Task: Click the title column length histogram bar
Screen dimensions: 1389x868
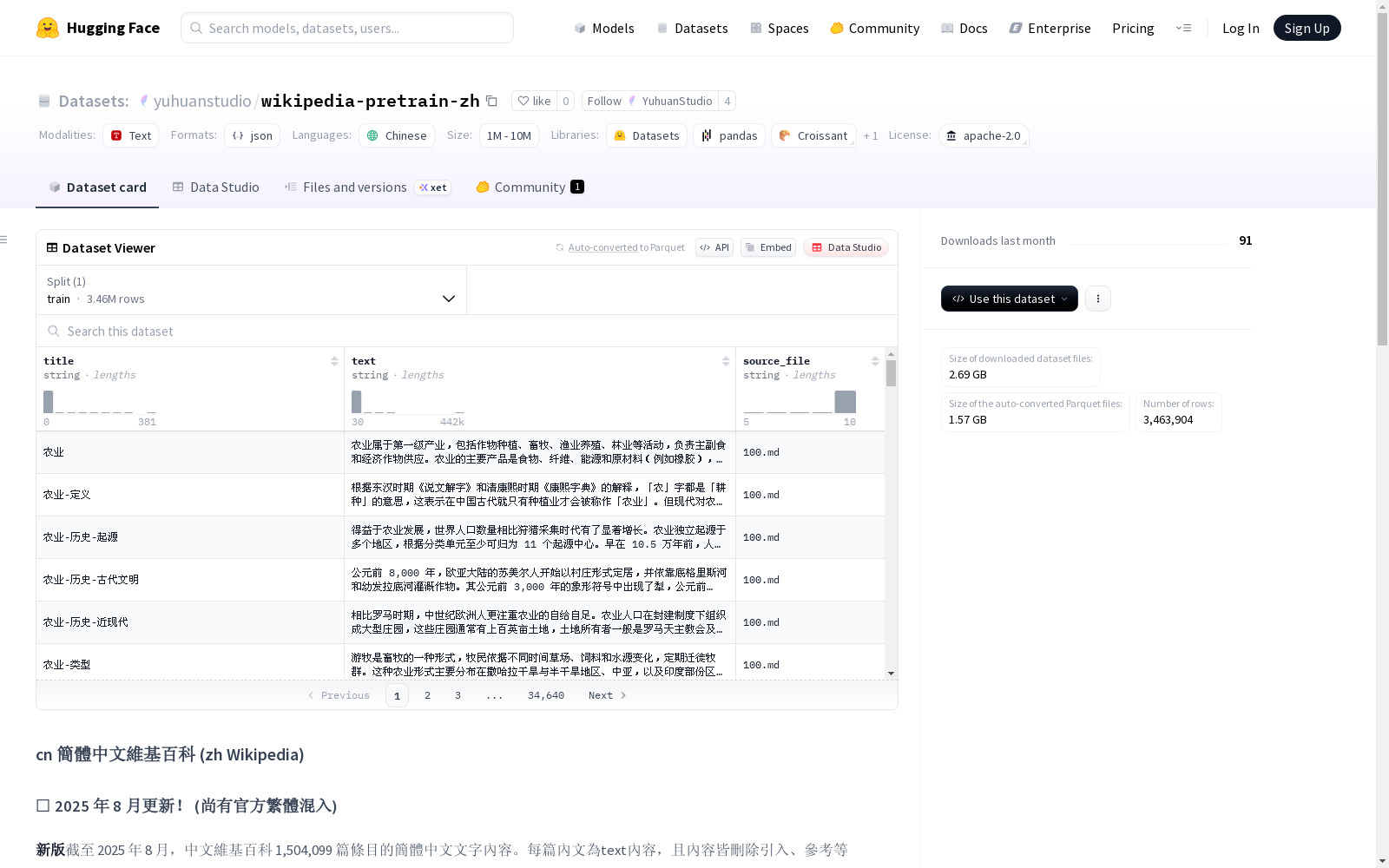Action: tap(49, 402)
